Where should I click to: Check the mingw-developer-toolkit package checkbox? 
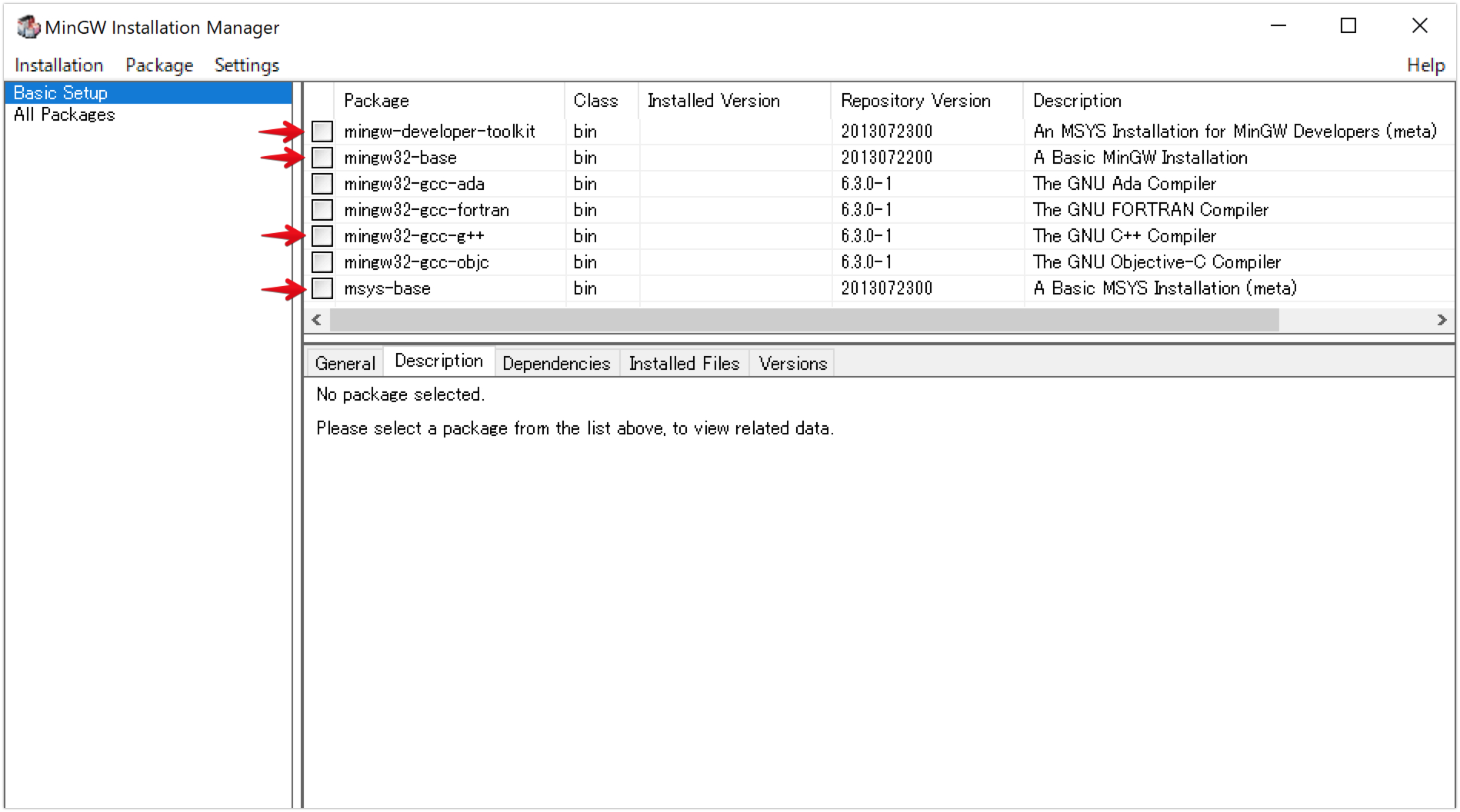pyautogui.click(x=322, y=131)
